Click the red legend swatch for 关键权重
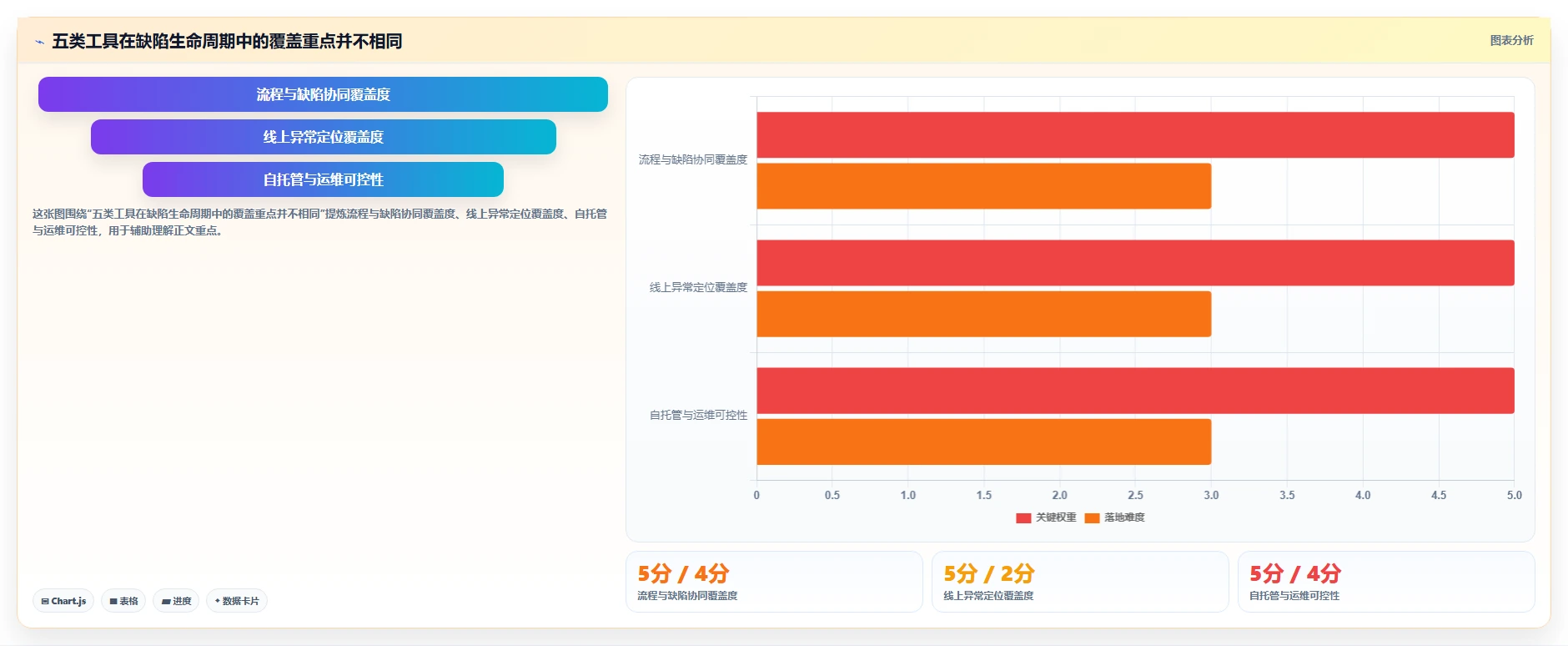 click(1023, 517)
